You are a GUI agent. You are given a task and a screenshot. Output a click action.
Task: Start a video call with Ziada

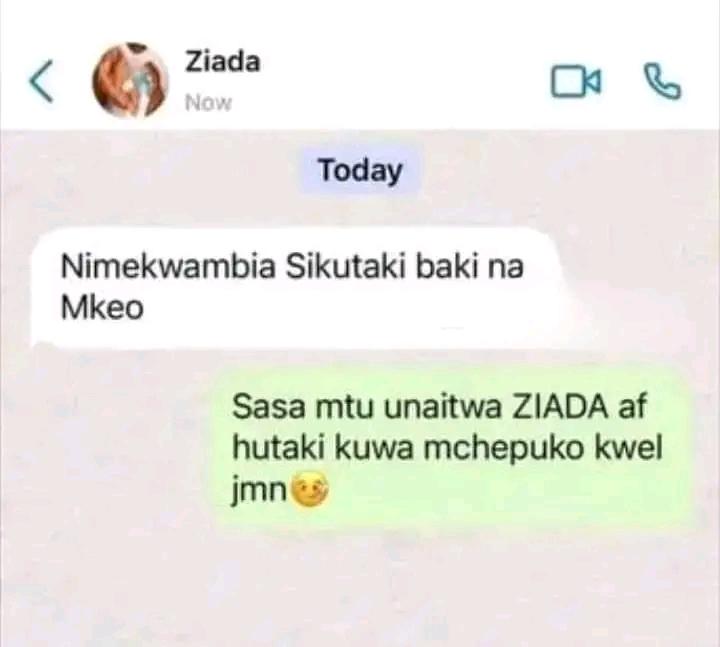point(575,82)
